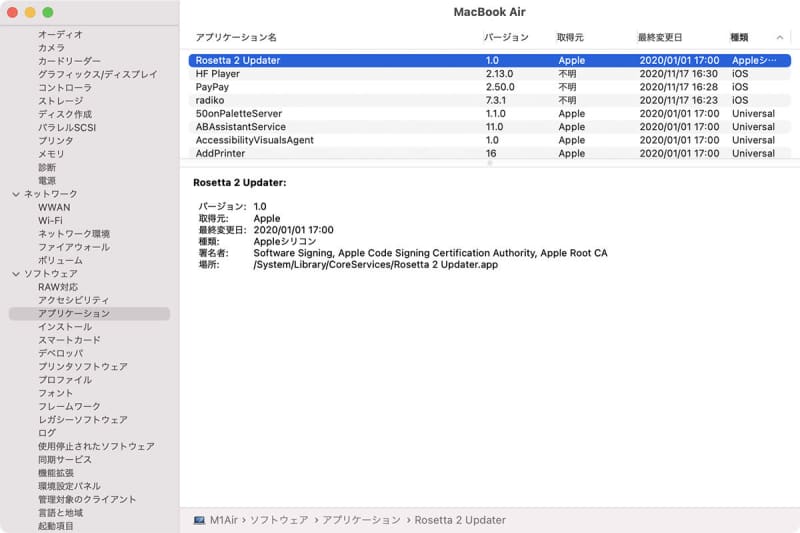Open プリンタソフトウェア in the sidebar

83,367
